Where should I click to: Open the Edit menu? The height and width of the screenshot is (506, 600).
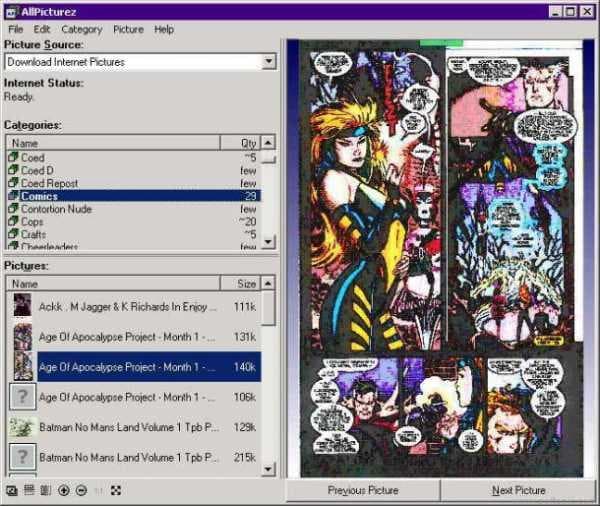(x=42, y=29)
